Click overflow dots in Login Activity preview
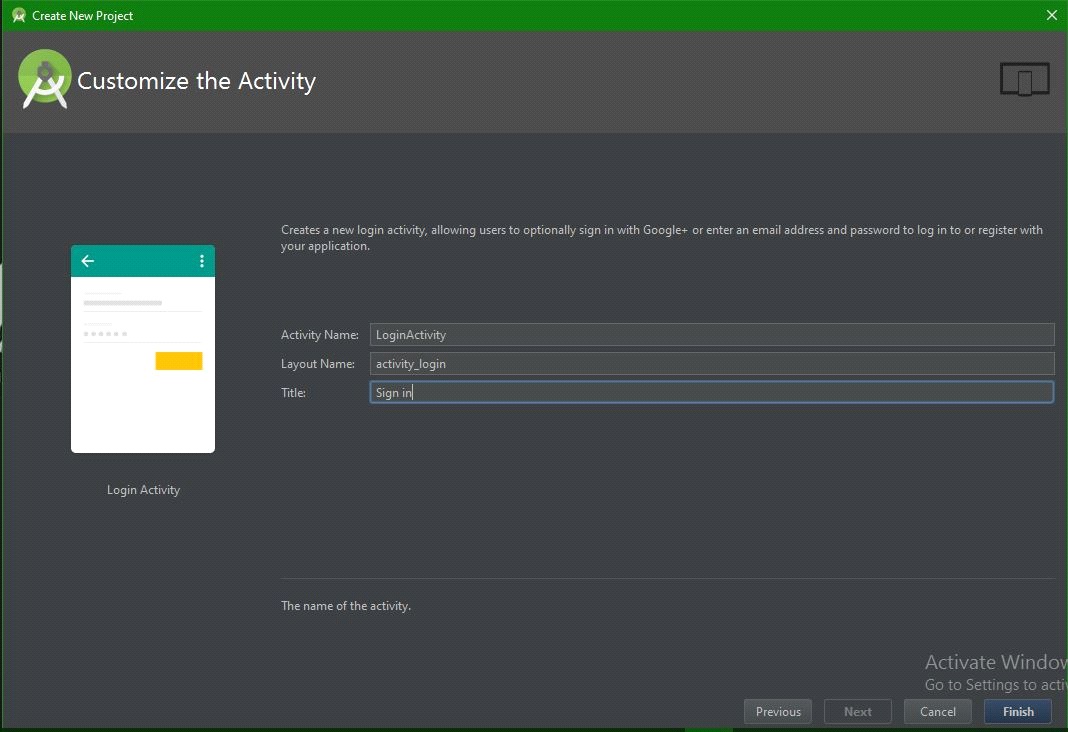 [202, 261]
